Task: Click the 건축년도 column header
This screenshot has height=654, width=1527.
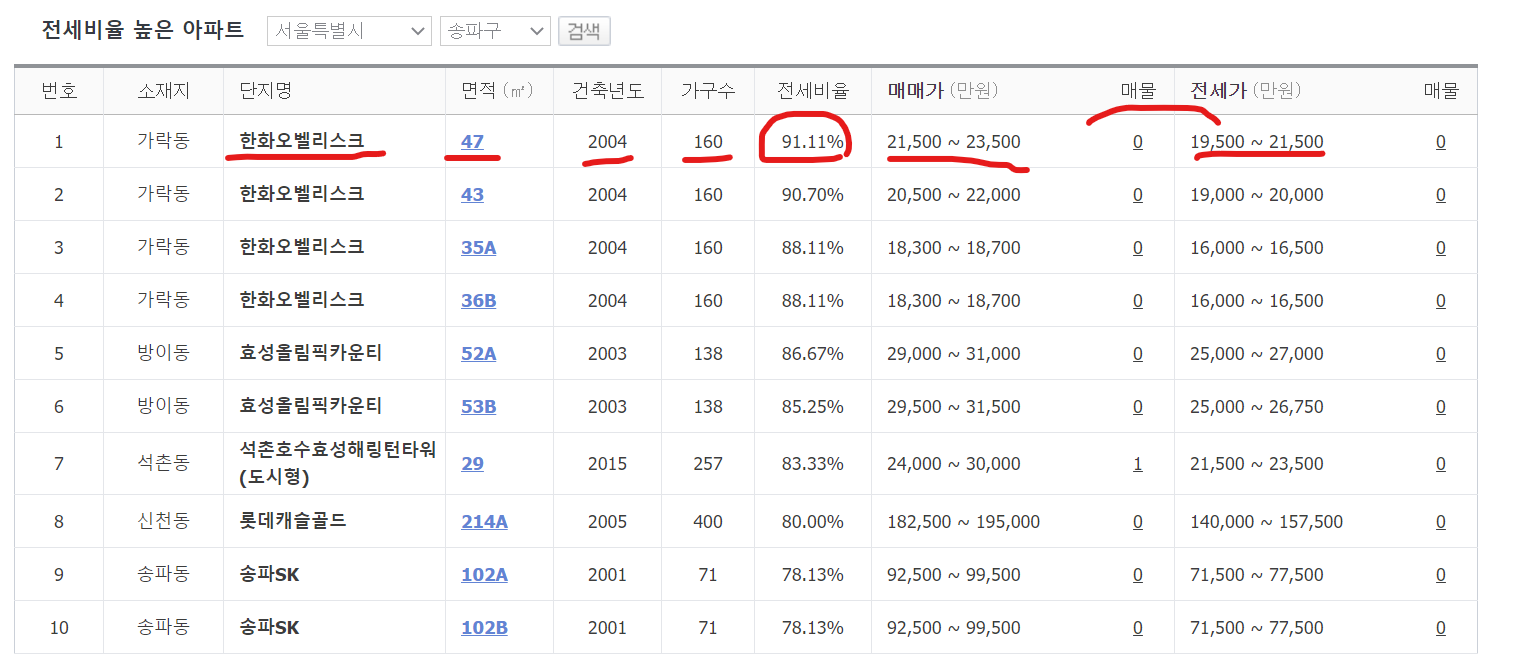Action: tap(608, 91)
